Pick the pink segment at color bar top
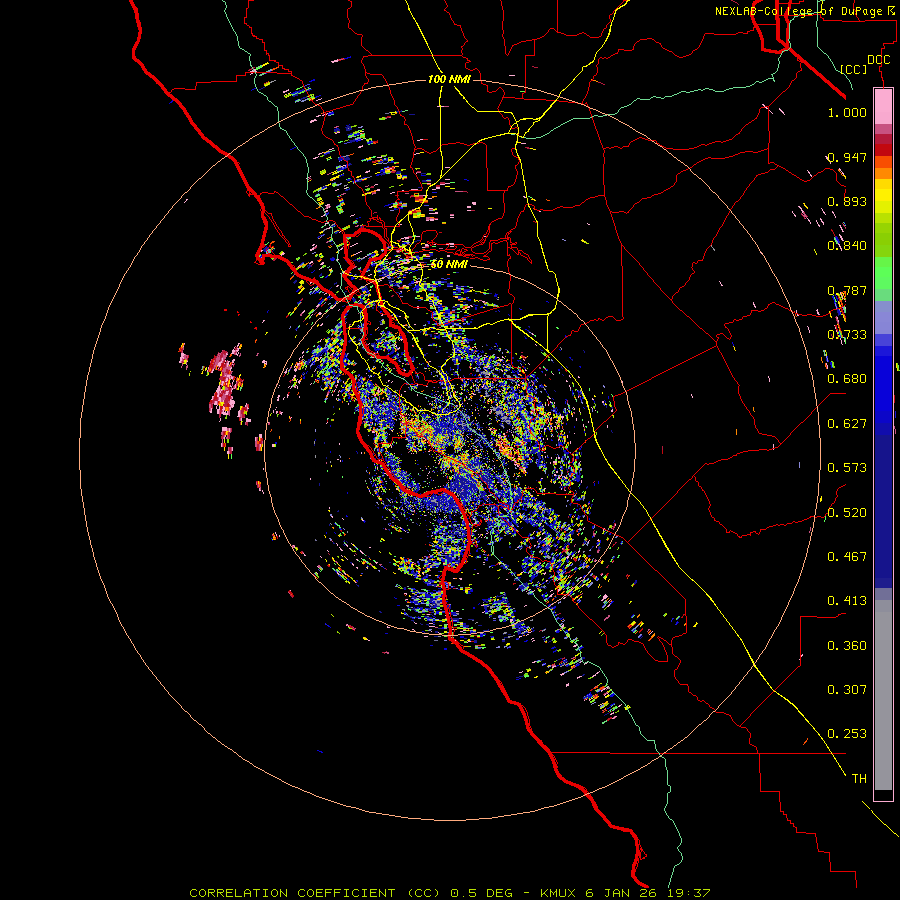 pyautogui.click(x=883, y=107)
